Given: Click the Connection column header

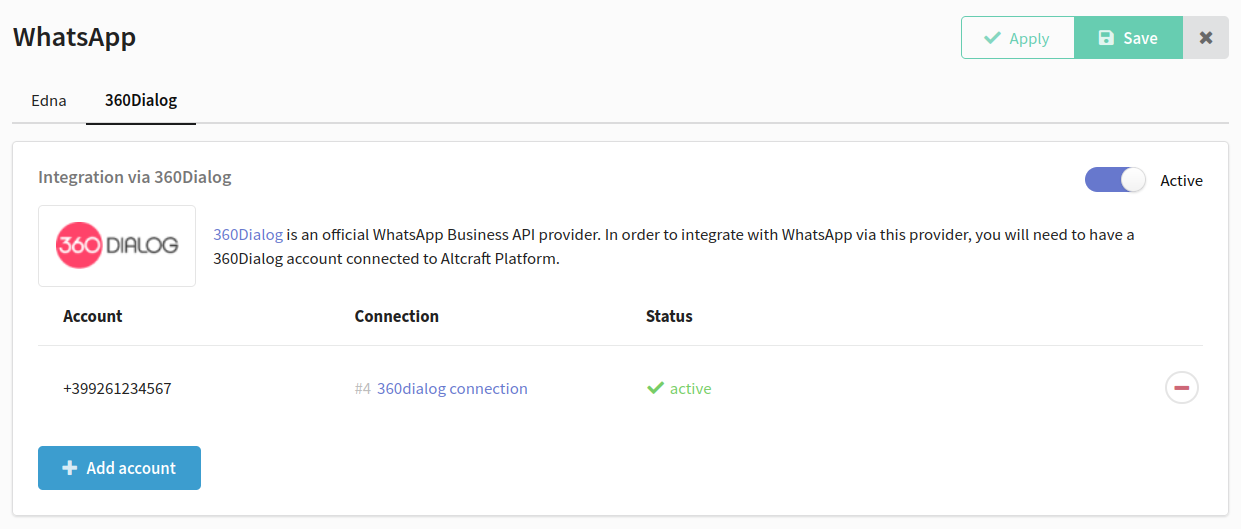Looking at the screenshot, I should tap(397, 316).
